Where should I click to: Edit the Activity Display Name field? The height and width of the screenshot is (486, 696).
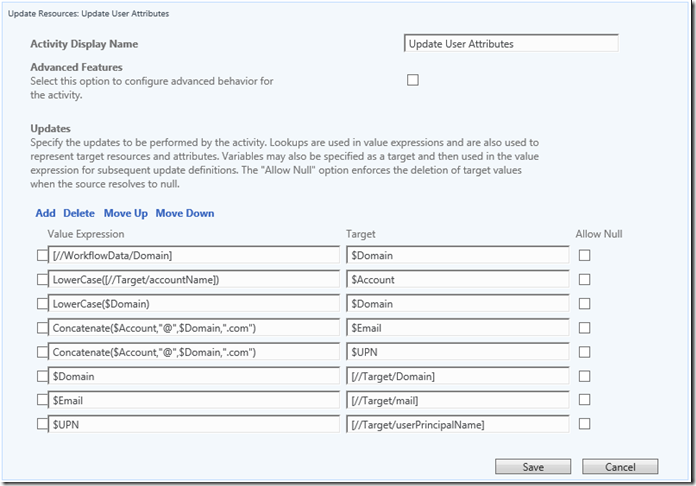point(511,44)
